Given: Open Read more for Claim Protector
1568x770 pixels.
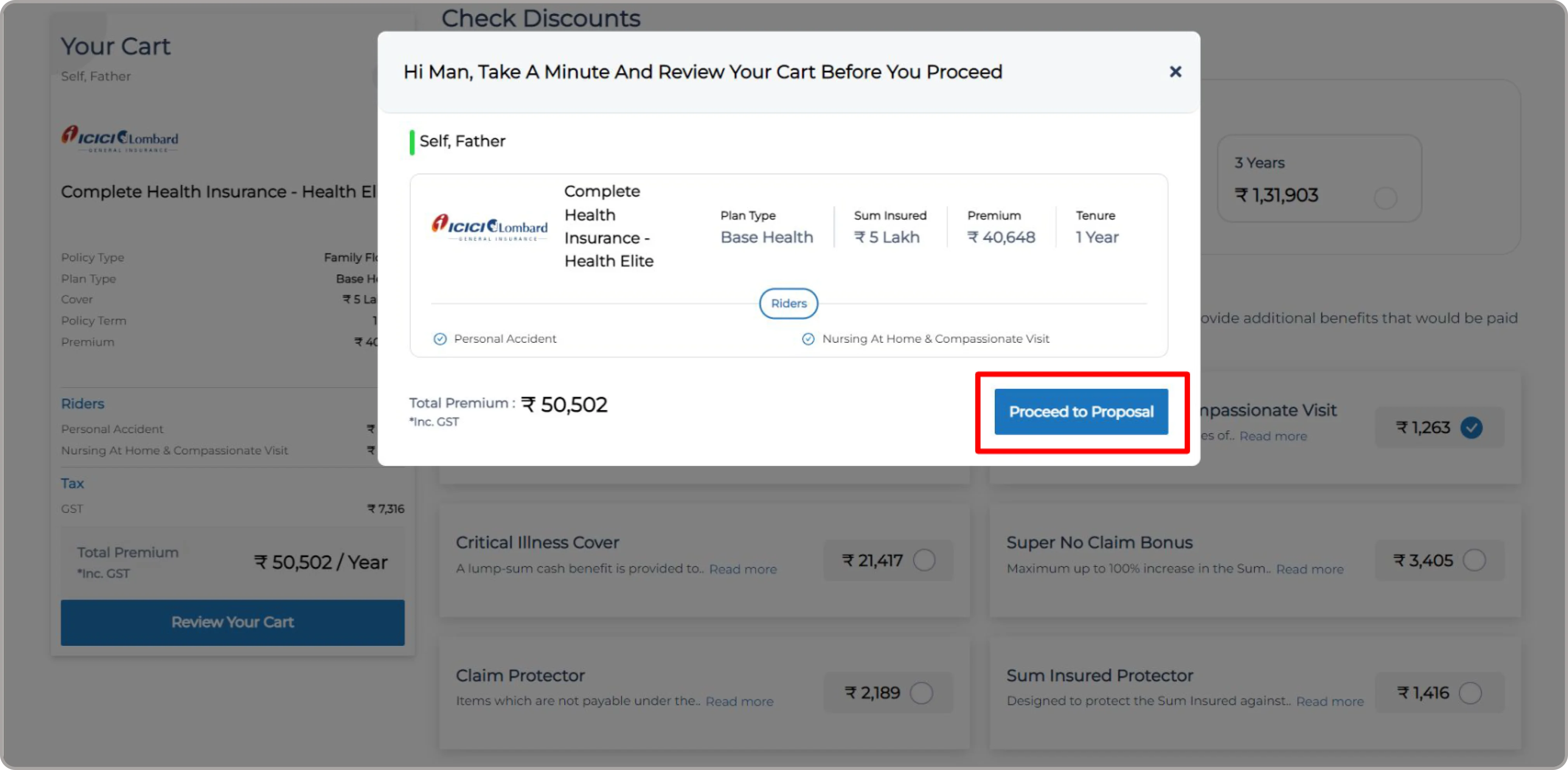Looking at the screenshot, I should 739,701.
